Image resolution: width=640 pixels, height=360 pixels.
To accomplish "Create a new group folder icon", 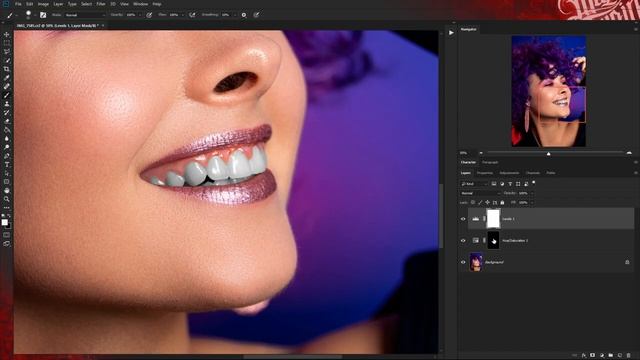I will tap(611, 356).
